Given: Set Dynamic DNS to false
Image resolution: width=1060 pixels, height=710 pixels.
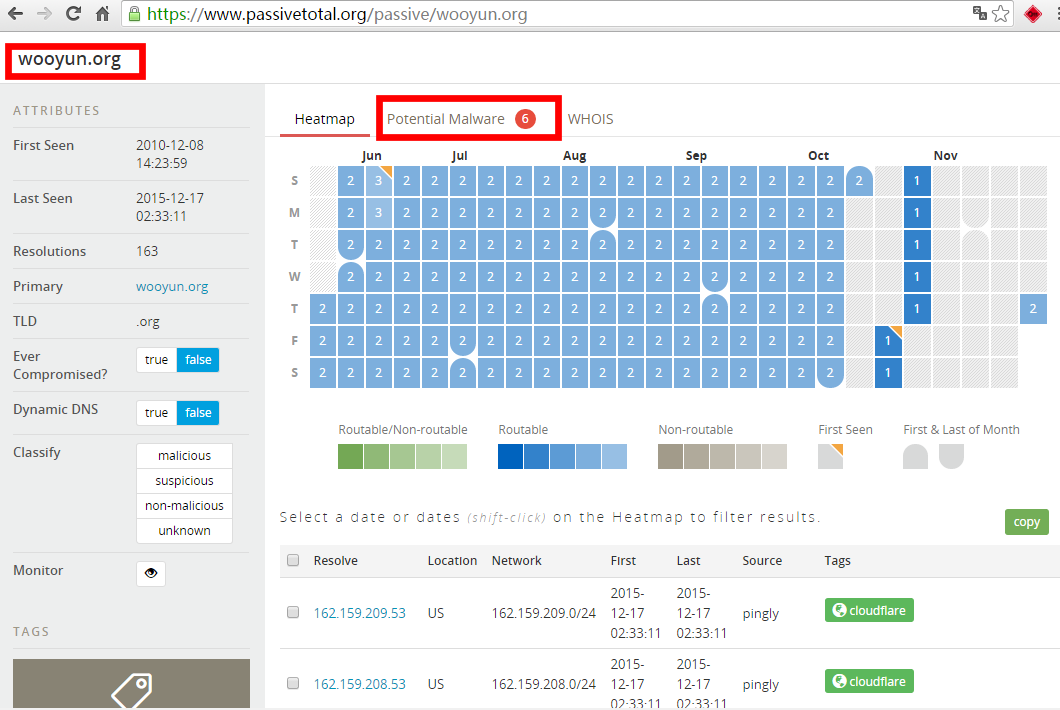Looking at the screenshot, I should (x=198, y=412).
